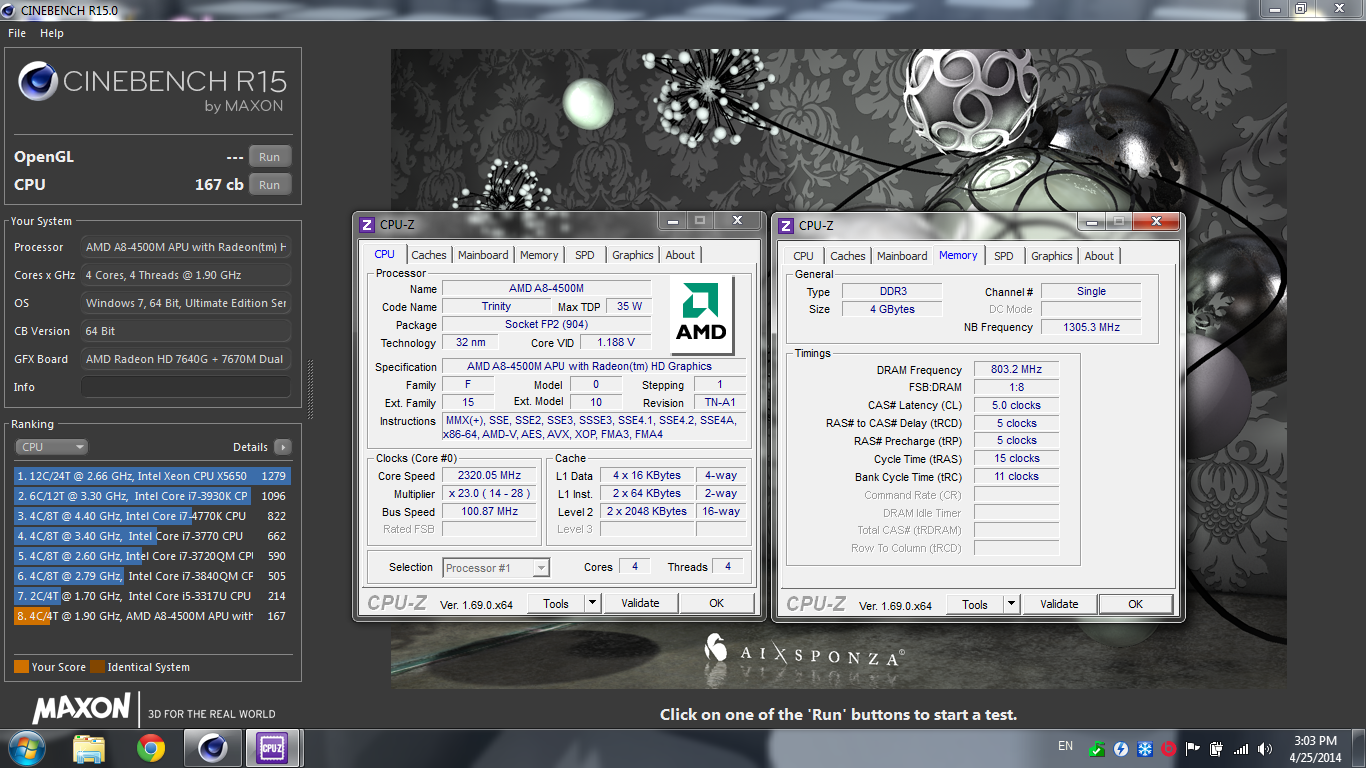Viewport: 1366px width, 768px height.
Task: Open SPD tab in left CPU-Z window
Action: tap(585, 255)
